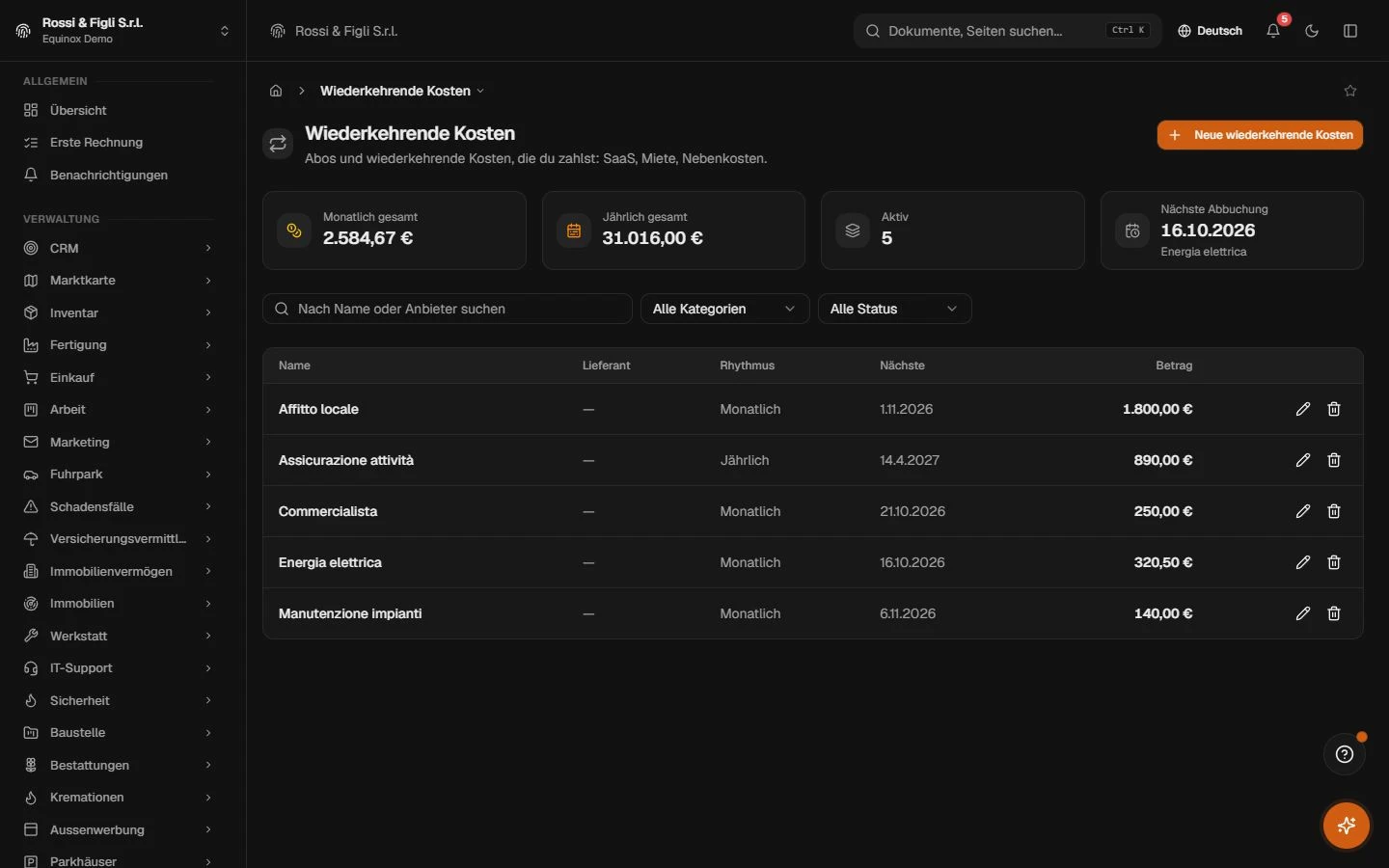The width and height of the screenshot is (1389, 868).
Task: Open the Werkstatt sidebar section
Action: coord(118,636)
